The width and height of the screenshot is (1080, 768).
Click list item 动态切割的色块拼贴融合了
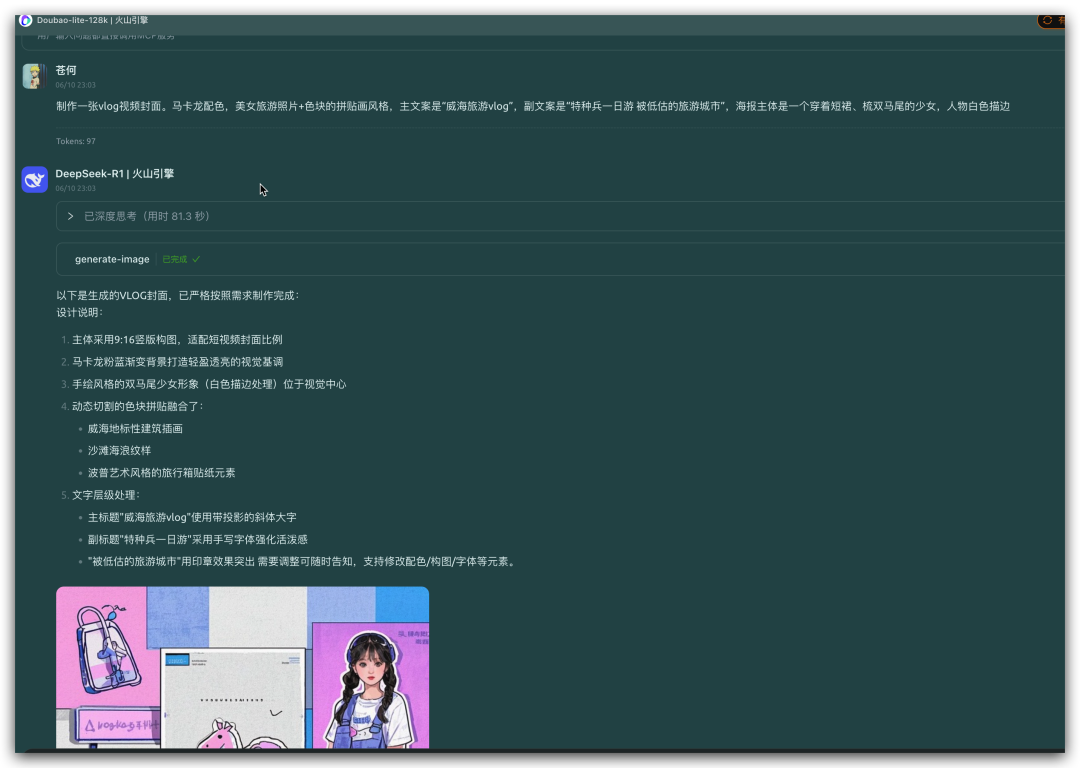coord(138,406)
